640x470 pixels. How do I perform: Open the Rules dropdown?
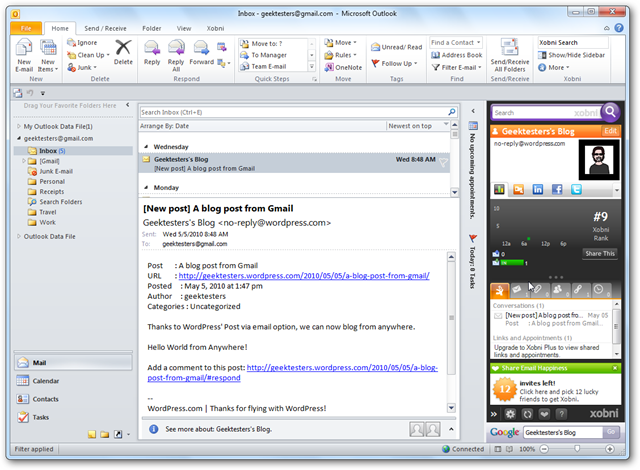pos(340,55)
